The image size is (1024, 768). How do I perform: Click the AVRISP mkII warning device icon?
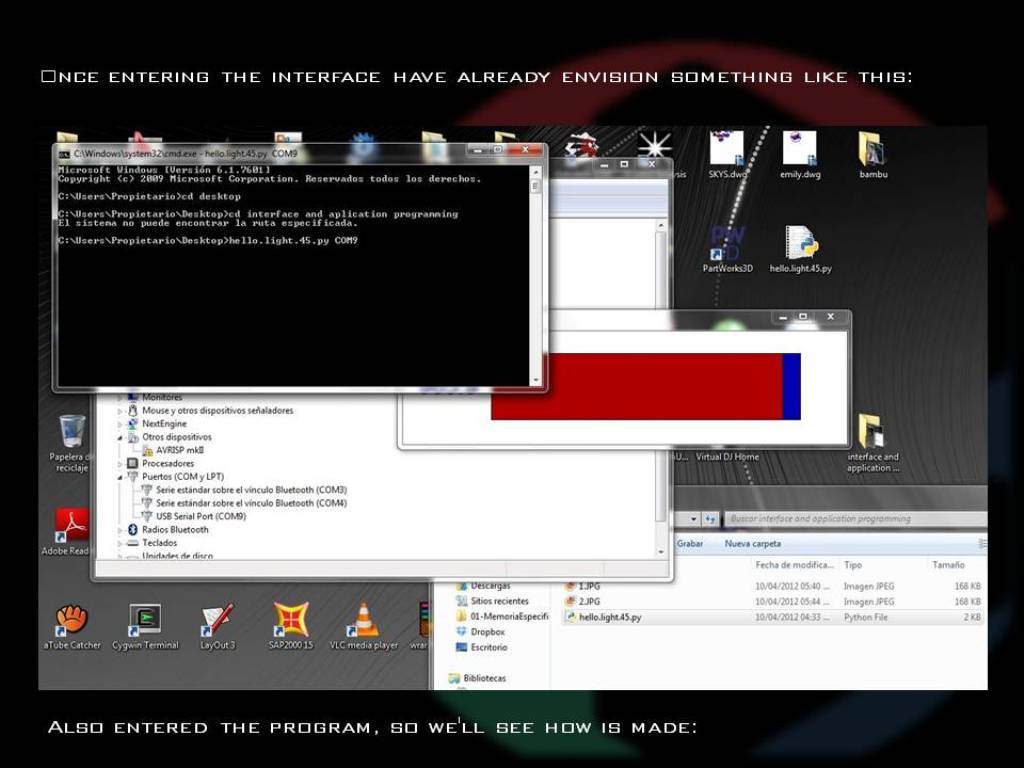148,451
